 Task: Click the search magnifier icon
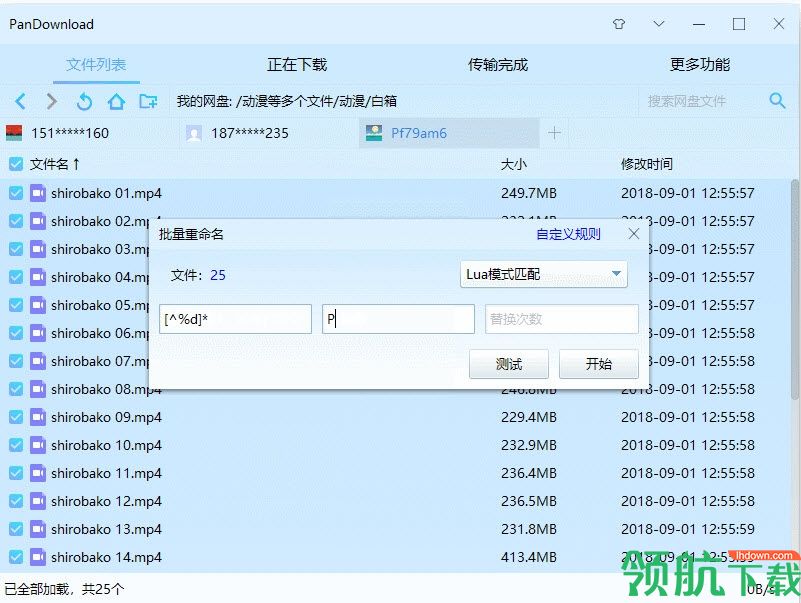(777, 101)
